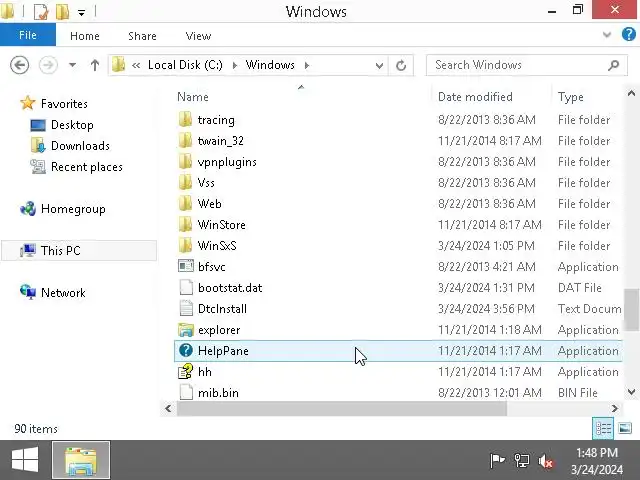Open the taskbar clock showing 1:48 PM
The image size is (640, 480).
click(x=597, y=461)
